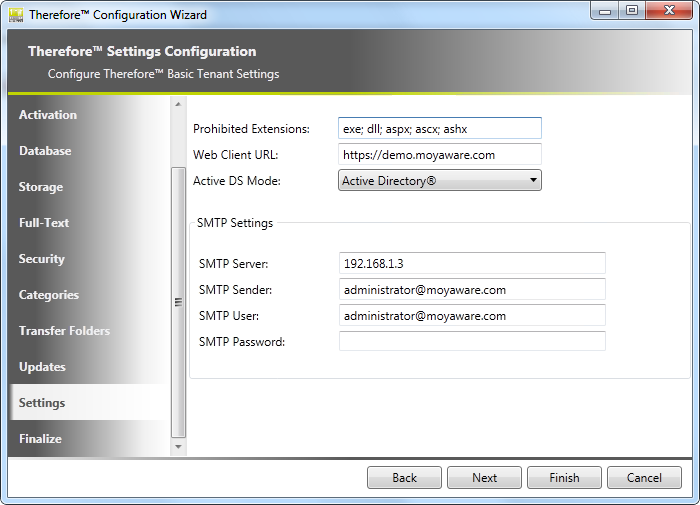Open the Security settings step

[42, 259]
